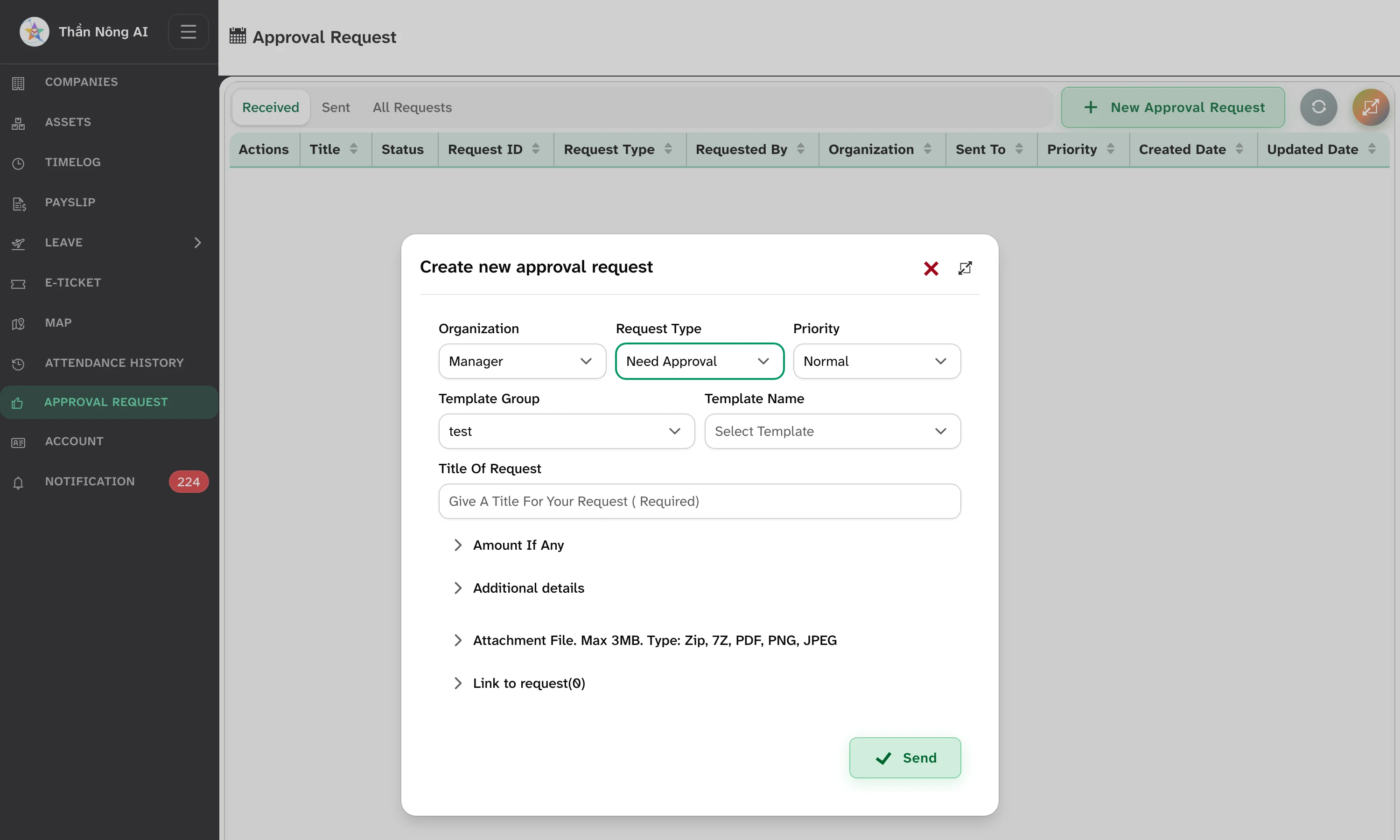Open the E-Ticket section
This screenshot has width=1400, height=840.
click(109, 282)
